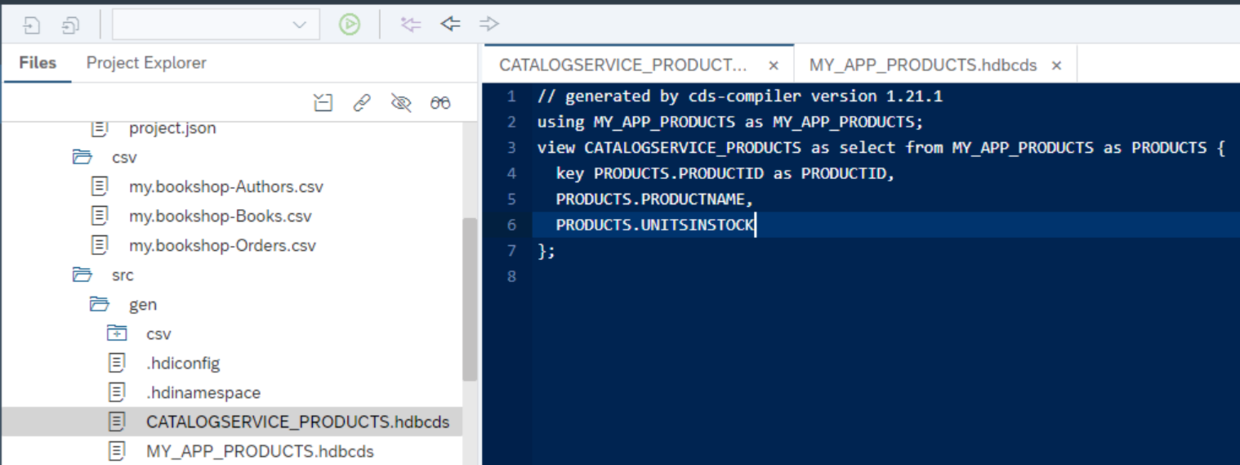This screenshot has height=465, width=1240.
Task: Click the navigate forward arrow icon
Action: tap(488, 24)
